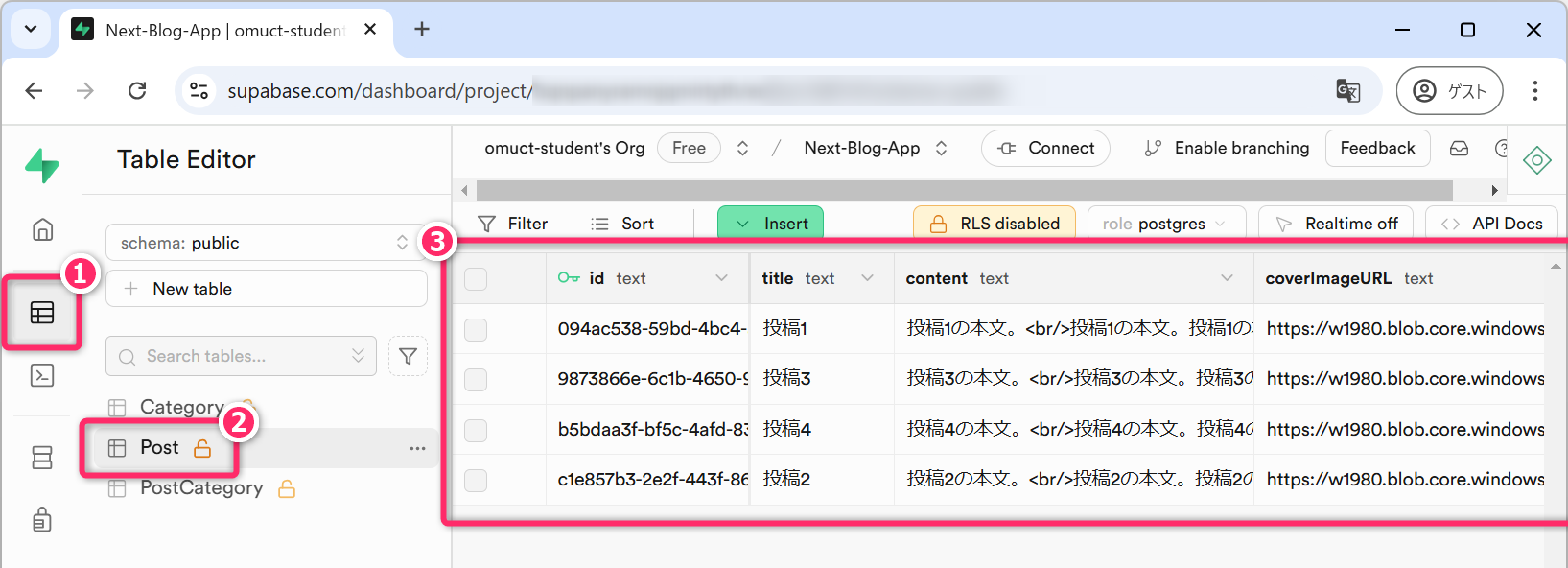The image size is (1568, 568).
Task: Click the table filter funnel icon beside search
Action: point(408,356)
